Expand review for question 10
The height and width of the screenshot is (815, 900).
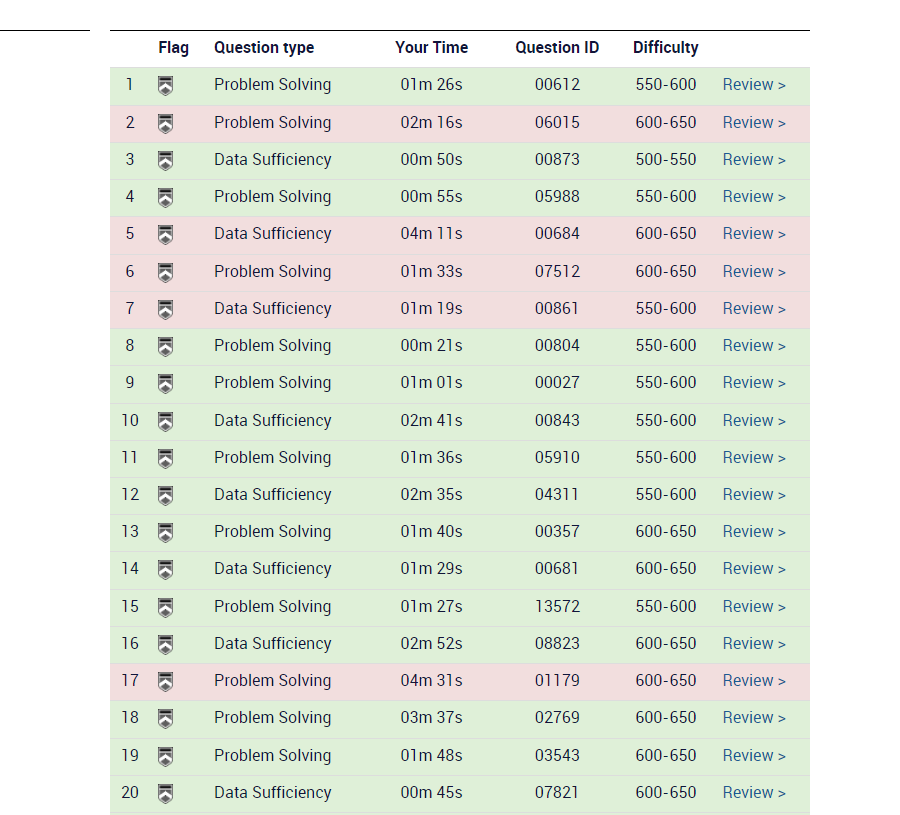pos(754,421)
